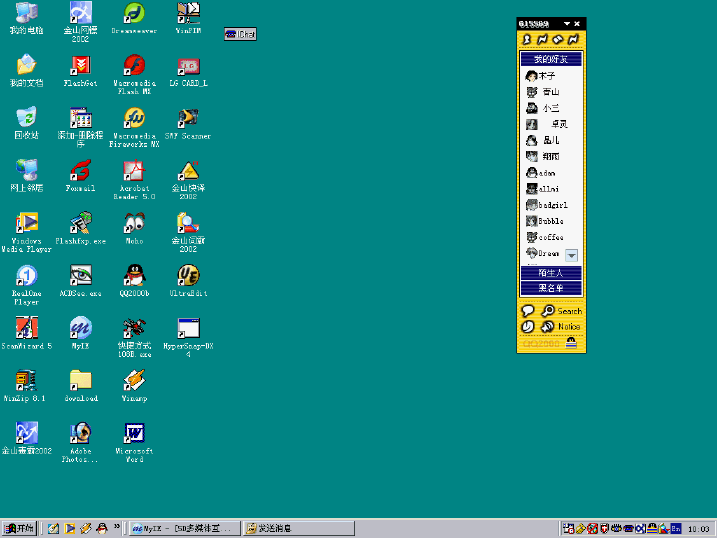Select the Winamp desktop icon
The height and width of the screenshot is (538, 717).
[134, 380]
